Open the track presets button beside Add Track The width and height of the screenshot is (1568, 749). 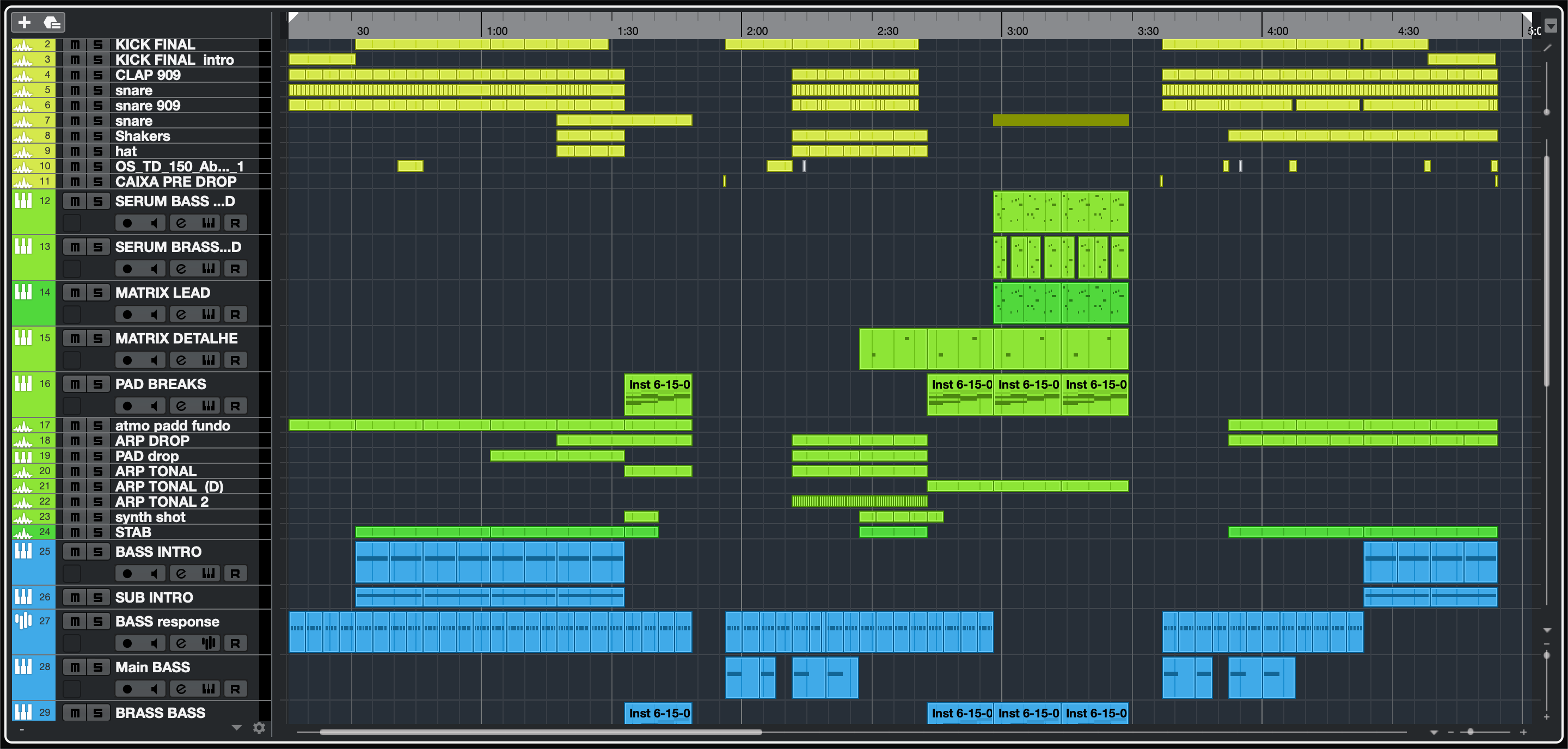pyautogui.click(x=52, y=23)
